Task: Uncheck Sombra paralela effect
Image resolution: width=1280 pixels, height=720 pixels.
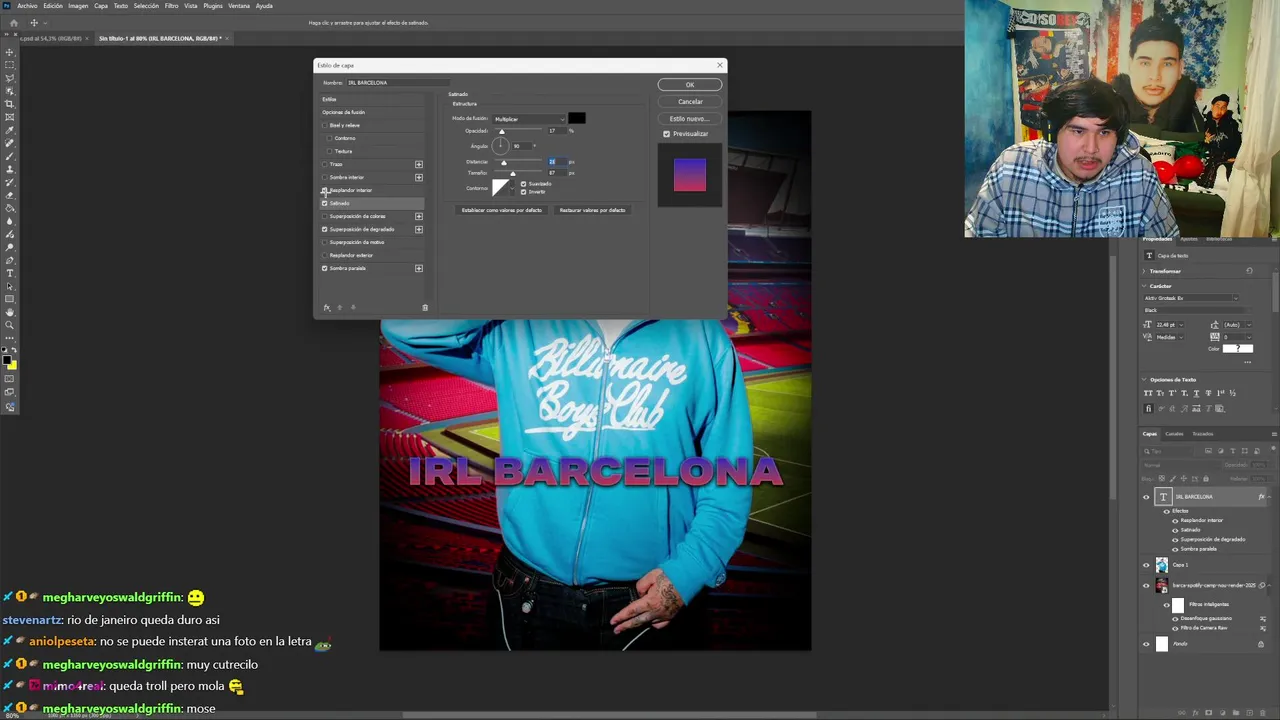Action: pyautogui.click(x=324, y=268)
